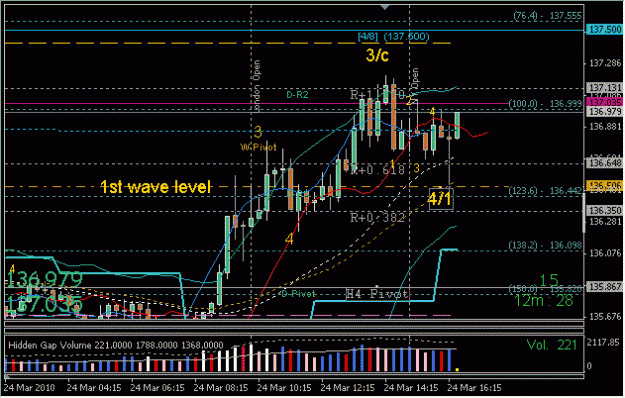Click the green 12m : 28 candle timer
Viewport: 625px width, 398px height.
544,301
